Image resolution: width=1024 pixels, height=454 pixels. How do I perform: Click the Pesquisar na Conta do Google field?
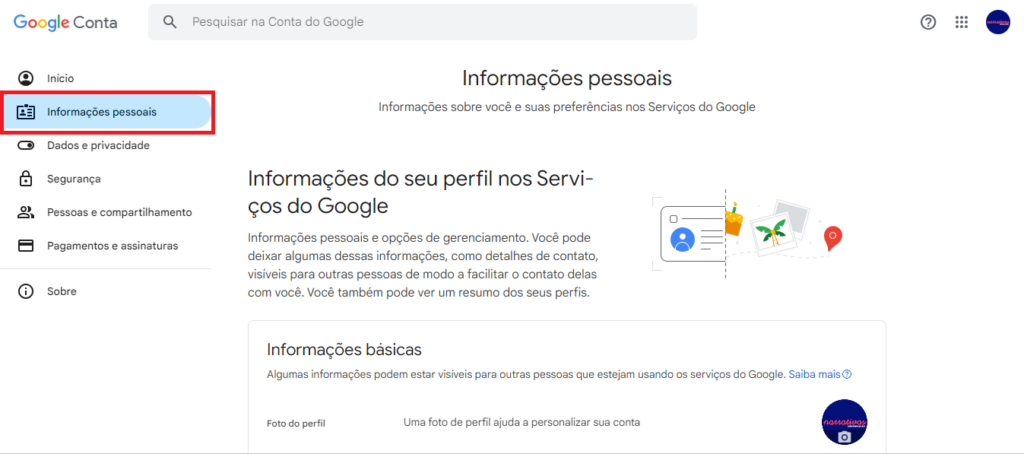pyautogui.click(x=423, y=22)
